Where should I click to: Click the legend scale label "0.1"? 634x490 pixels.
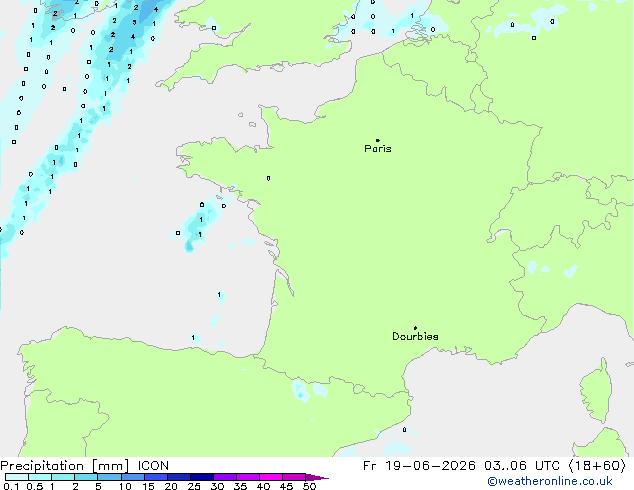[11, 486]
